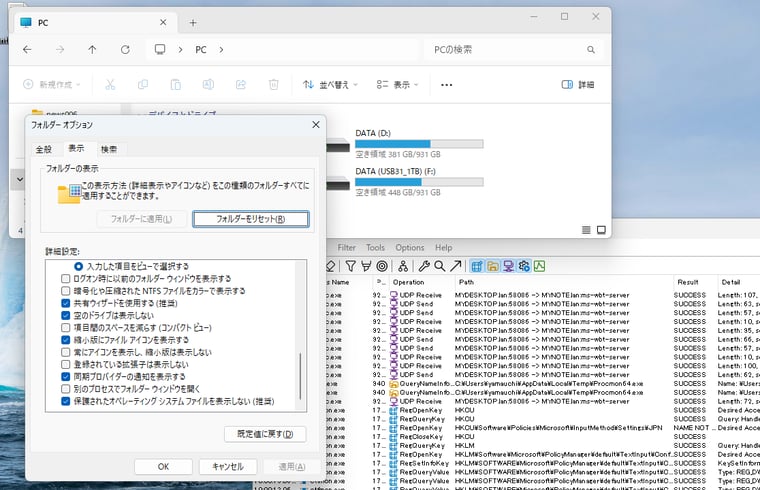Open Options menu in Process Monitor
This screenshot has height=490, width=760.
410,248
